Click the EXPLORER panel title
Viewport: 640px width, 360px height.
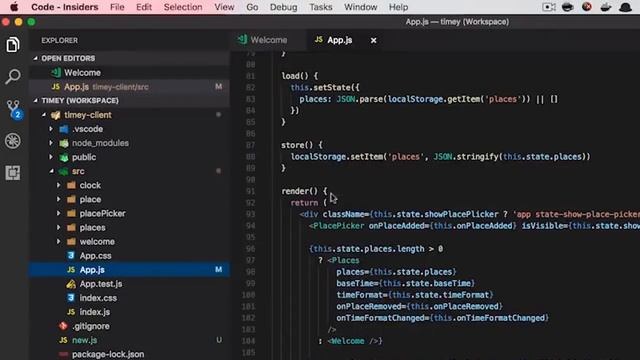[59, 40]
